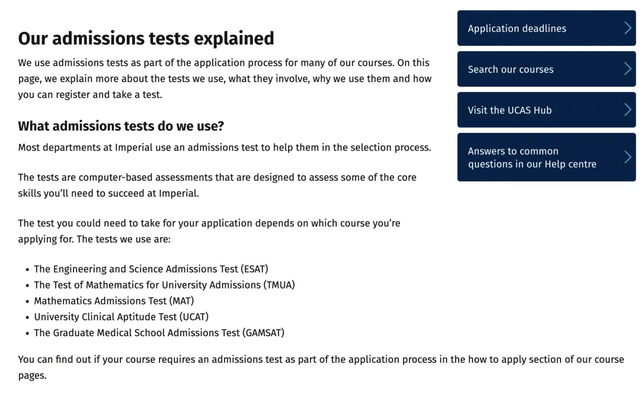The image size is (640, 396).
Task: Click the paragraph starting Most departments at Imperial
Action: pyautogui.click(x=224, y=147)
